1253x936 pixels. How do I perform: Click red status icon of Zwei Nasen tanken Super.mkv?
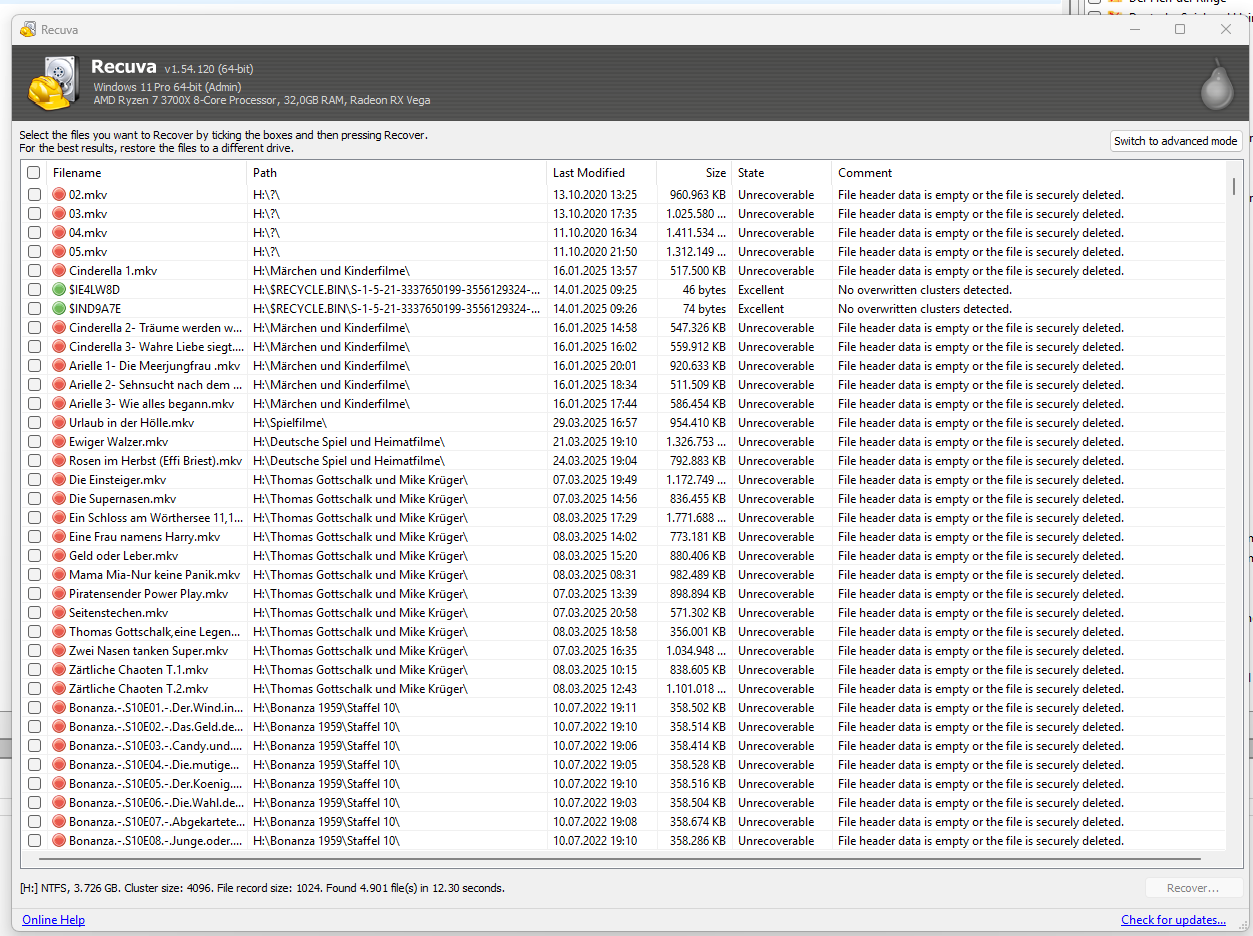(59, 651)
